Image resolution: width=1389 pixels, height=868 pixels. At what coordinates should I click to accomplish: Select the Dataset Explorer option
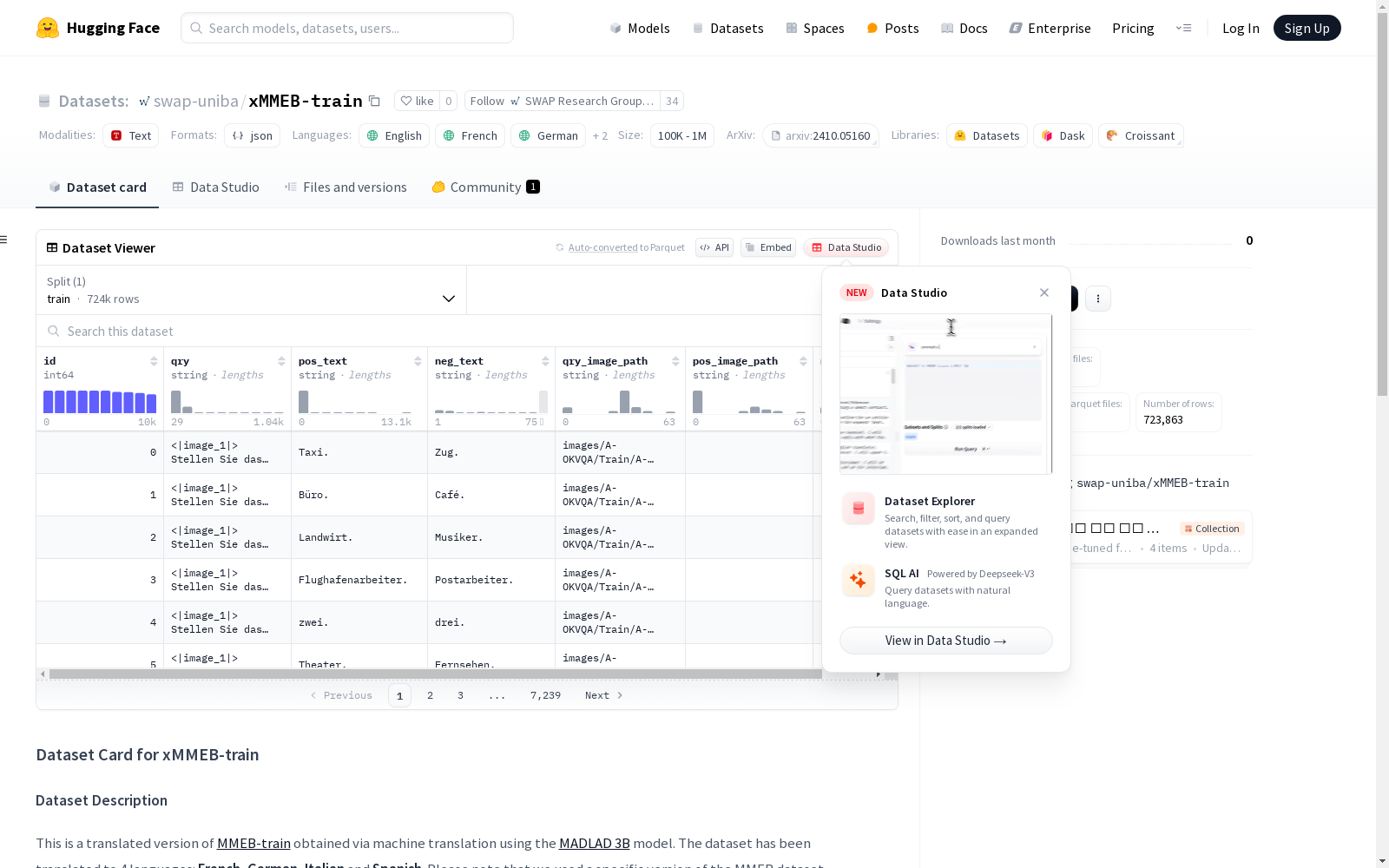(946, 522)
